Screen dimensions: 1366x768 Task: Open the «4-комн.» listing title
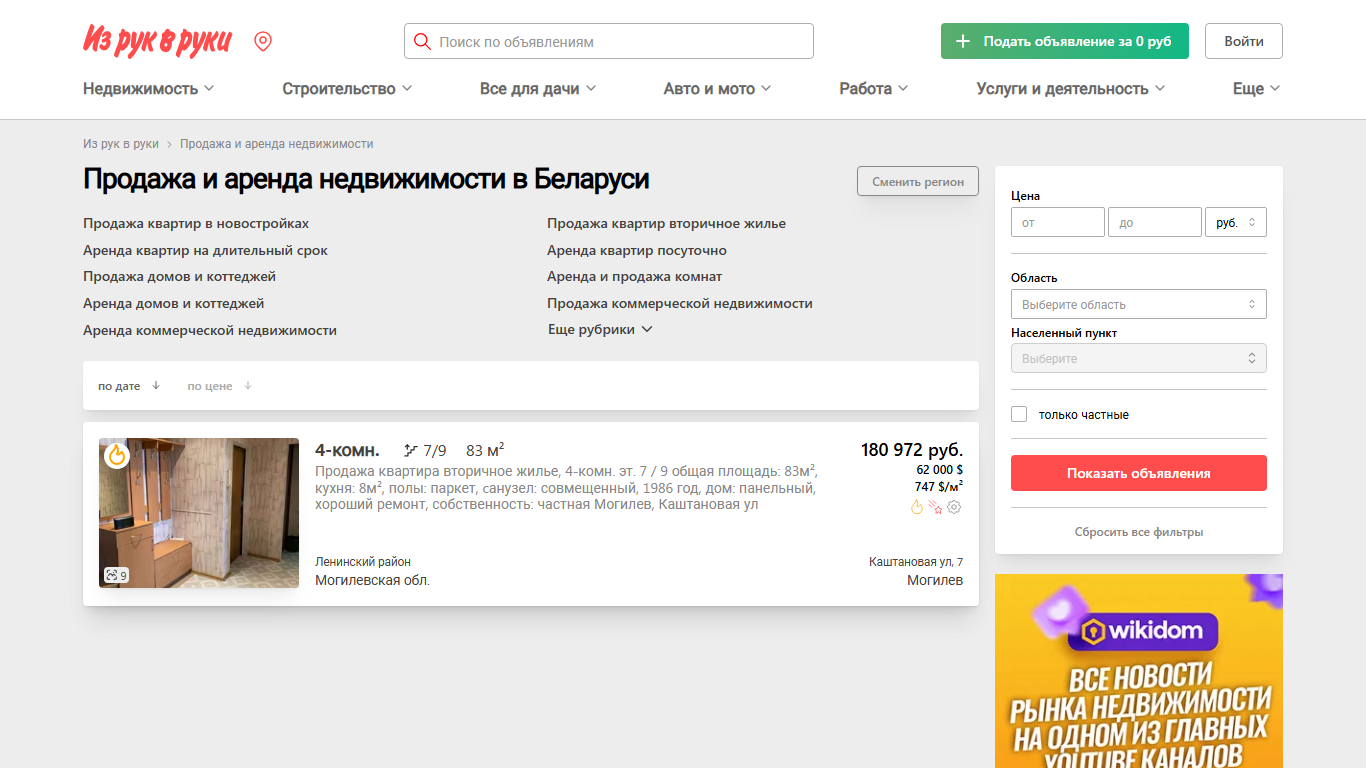click(347, 450)
